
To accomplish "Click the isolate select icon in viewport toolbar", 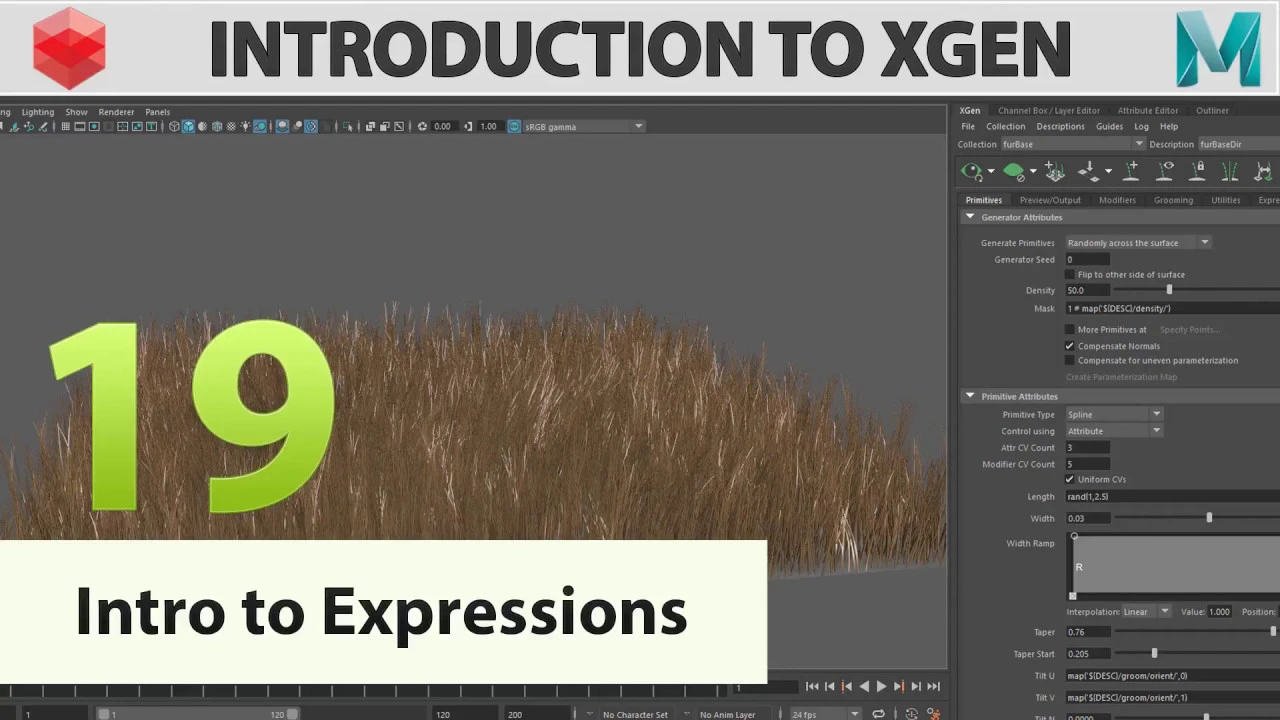I will [x=347, y=126].
